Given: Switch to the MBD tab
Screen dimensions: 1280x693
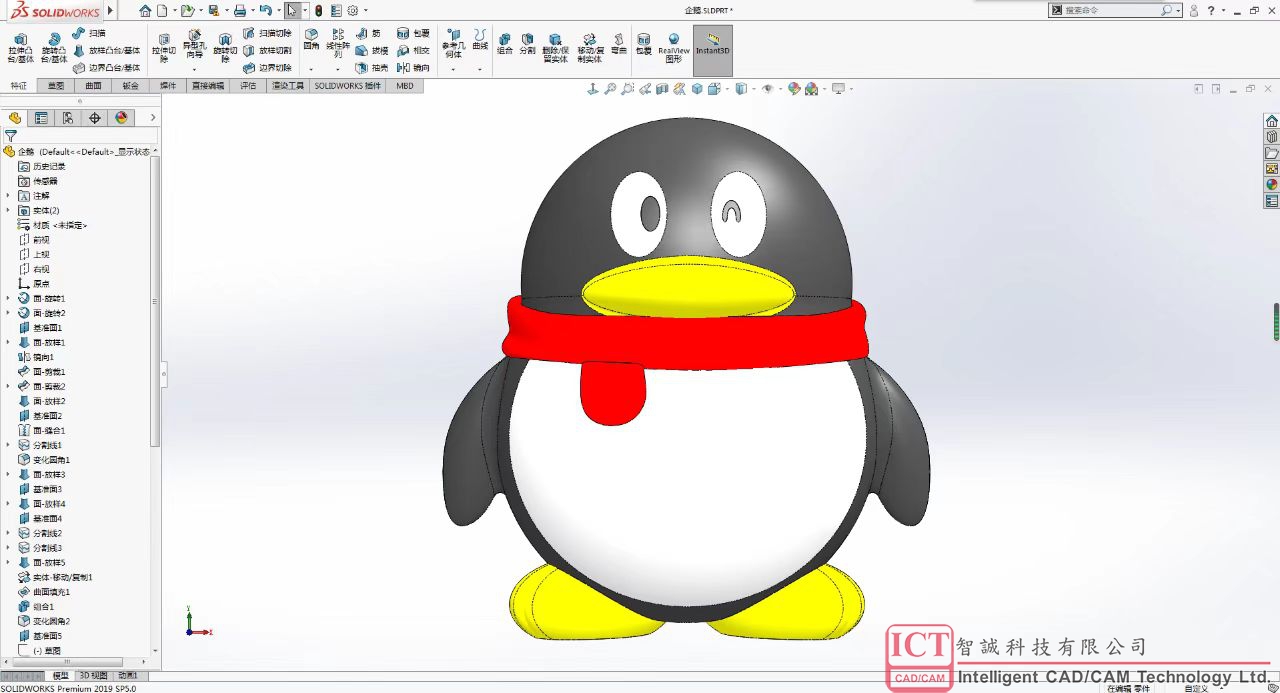Looking at the screenshot, I should (x=405, y=86).
